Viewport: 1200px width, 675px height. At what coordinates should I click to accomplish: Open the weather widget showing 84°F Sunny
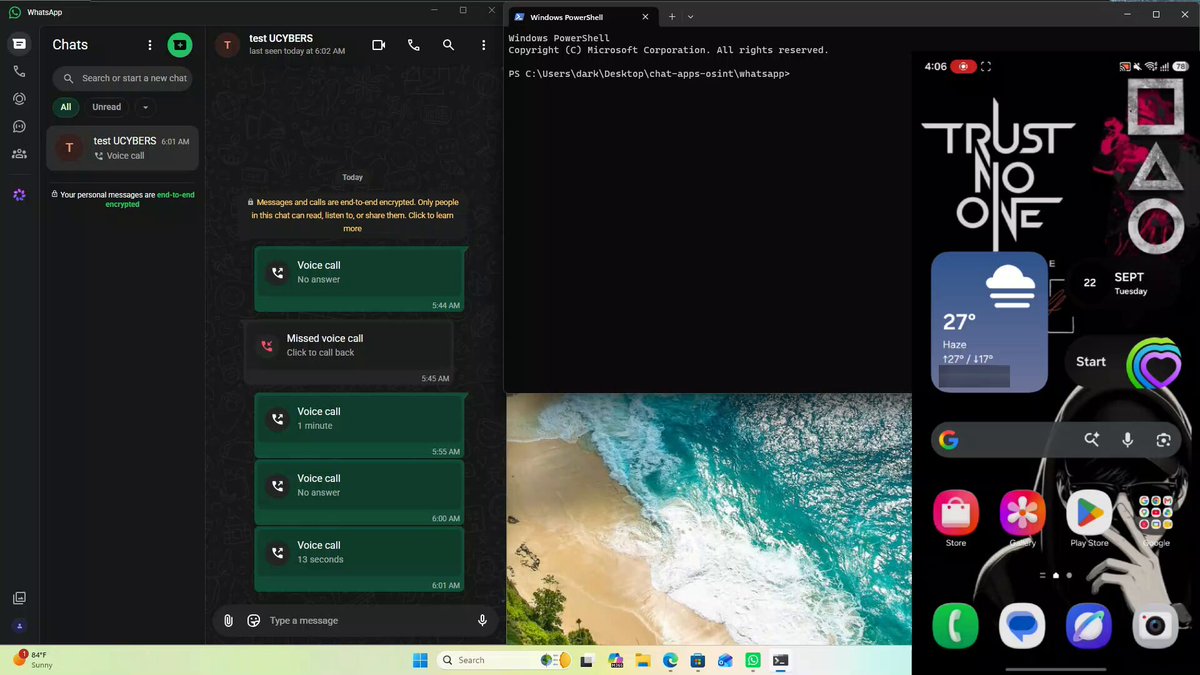pos(33,659)
